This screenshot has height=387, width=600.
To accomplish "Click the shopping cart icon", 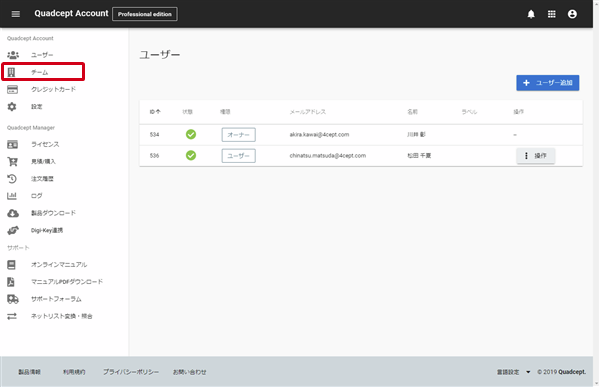I will tap(12, 162).
